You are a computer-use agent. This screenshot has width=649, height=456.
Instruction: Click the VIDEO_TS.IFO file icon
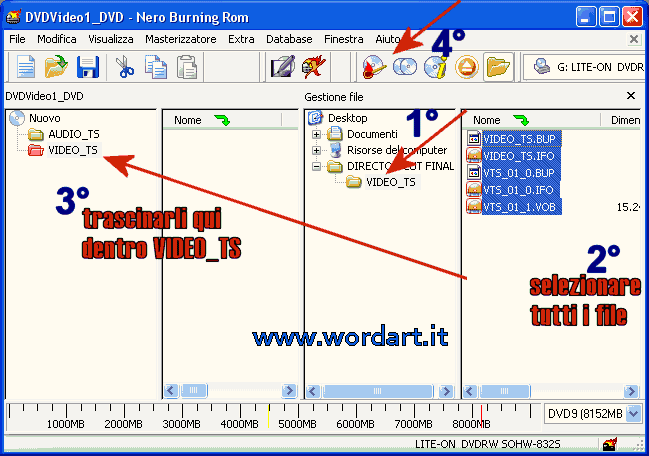point(474,156)
